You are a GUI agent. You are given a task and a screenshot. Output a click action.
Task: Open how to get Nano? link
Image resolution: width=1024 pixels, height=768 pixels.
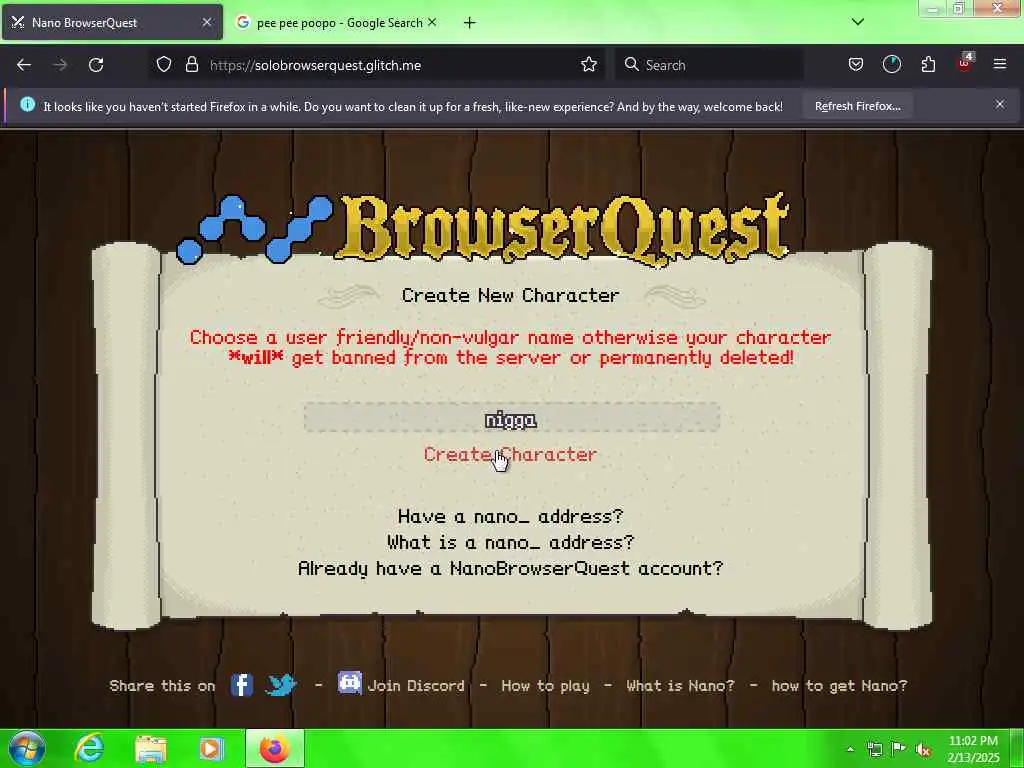click(839, 686)
